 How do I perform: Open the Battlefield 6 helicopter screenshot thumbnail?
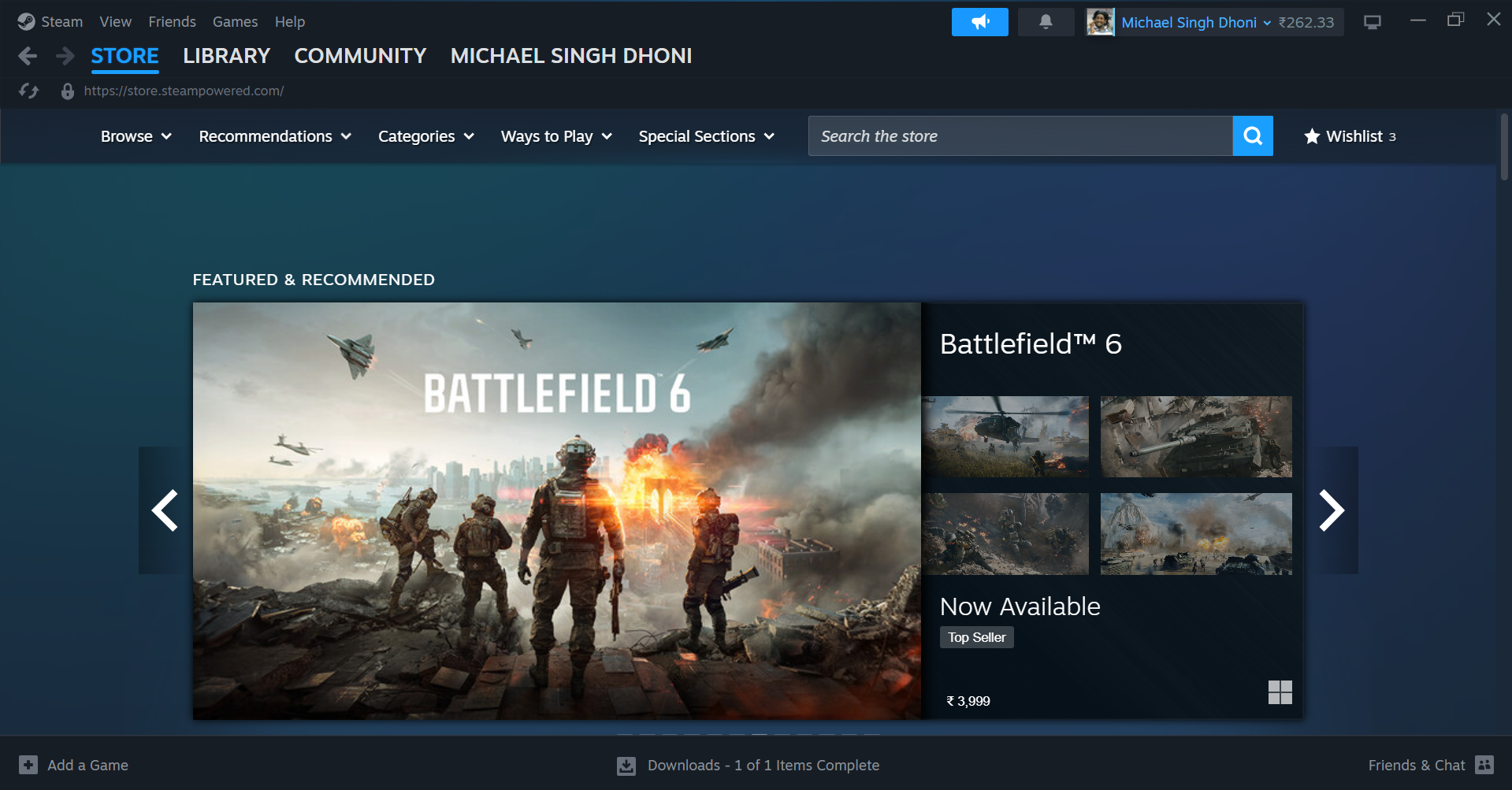(x=1006, y=436)
